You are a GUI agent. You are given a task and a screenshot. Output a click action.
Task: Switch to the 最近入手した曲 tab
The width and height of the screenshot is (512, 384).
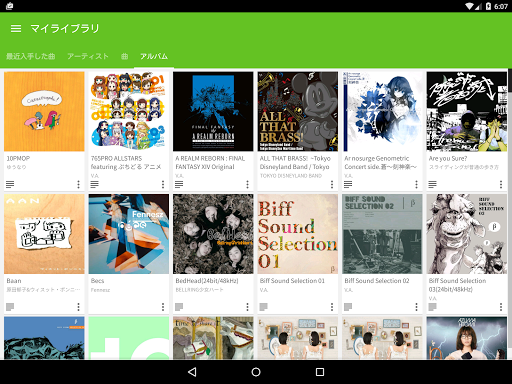click(31, 56)
